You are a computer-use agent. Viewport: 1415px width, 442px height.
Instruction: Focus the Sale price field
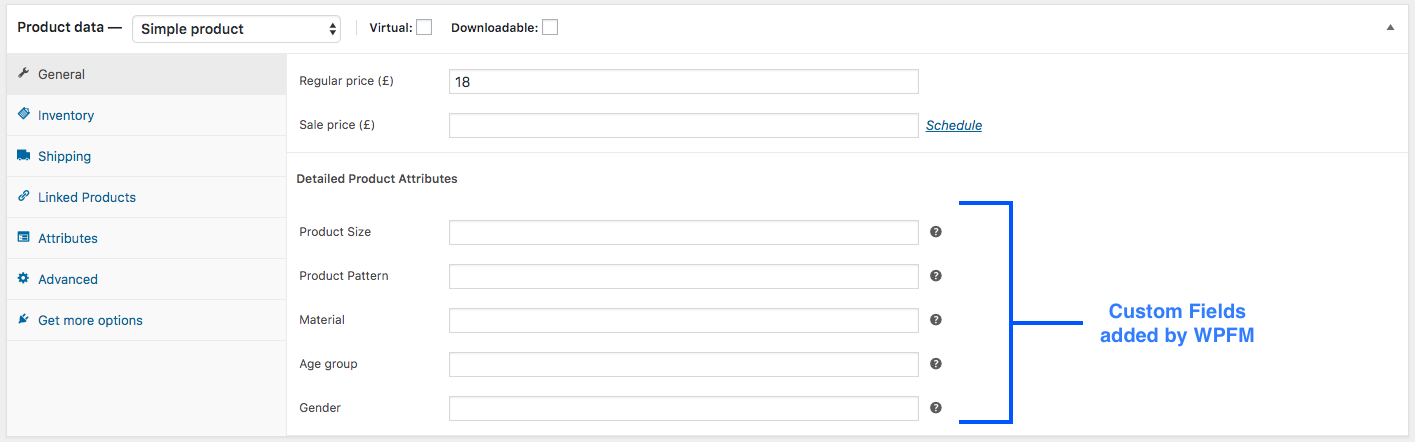[x=684, y=125]
